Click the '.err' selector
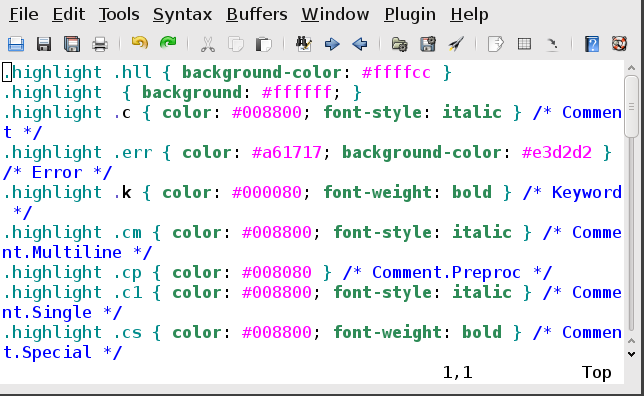This screenshot has height=396, width=644. point(132,153)
